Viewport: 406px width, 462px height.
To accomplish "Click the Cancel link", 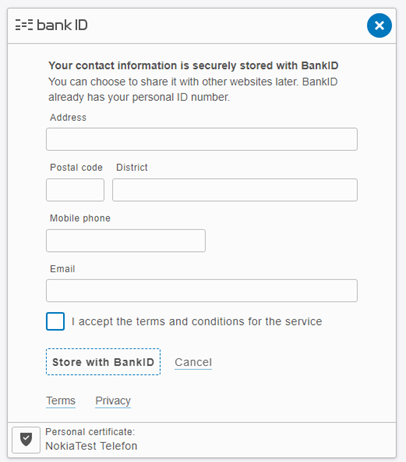I will tap(193, 362).
